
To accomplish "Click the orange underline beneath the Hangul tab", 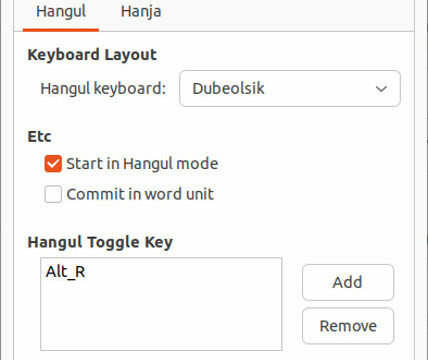I will point(61,30).
